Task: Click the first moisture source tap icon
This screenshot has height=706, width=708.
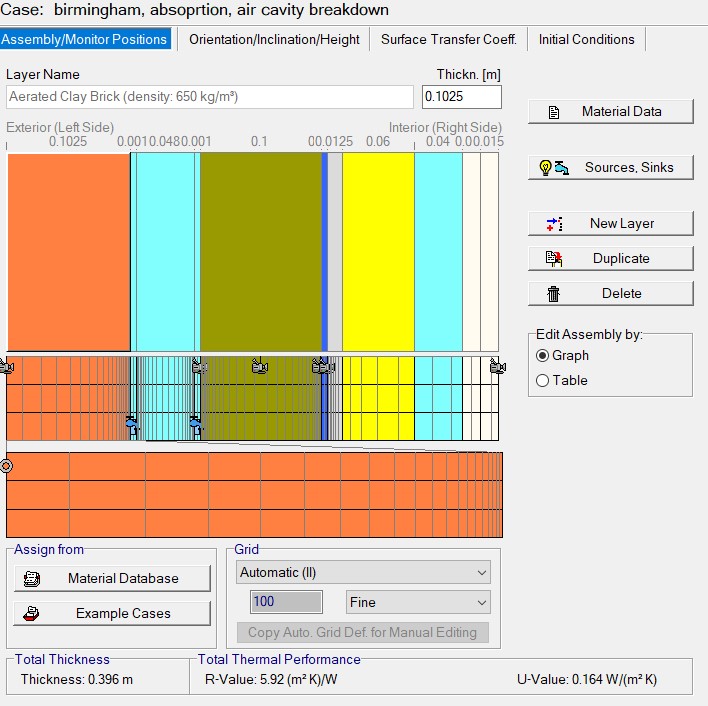Action: 132,424
